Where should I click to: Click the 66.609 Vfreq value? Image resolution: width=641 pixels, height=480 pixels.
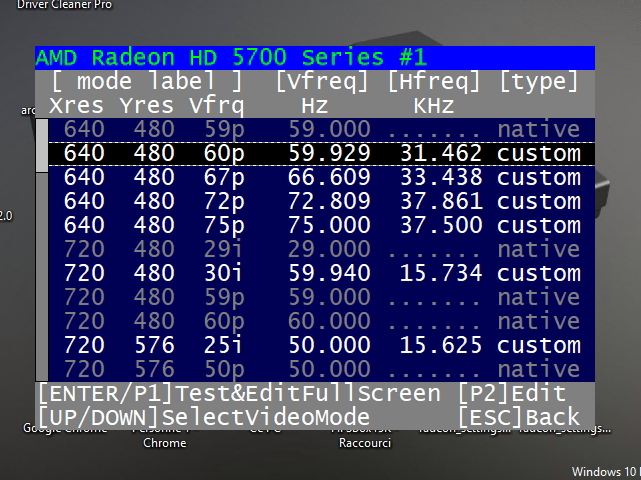329,177
